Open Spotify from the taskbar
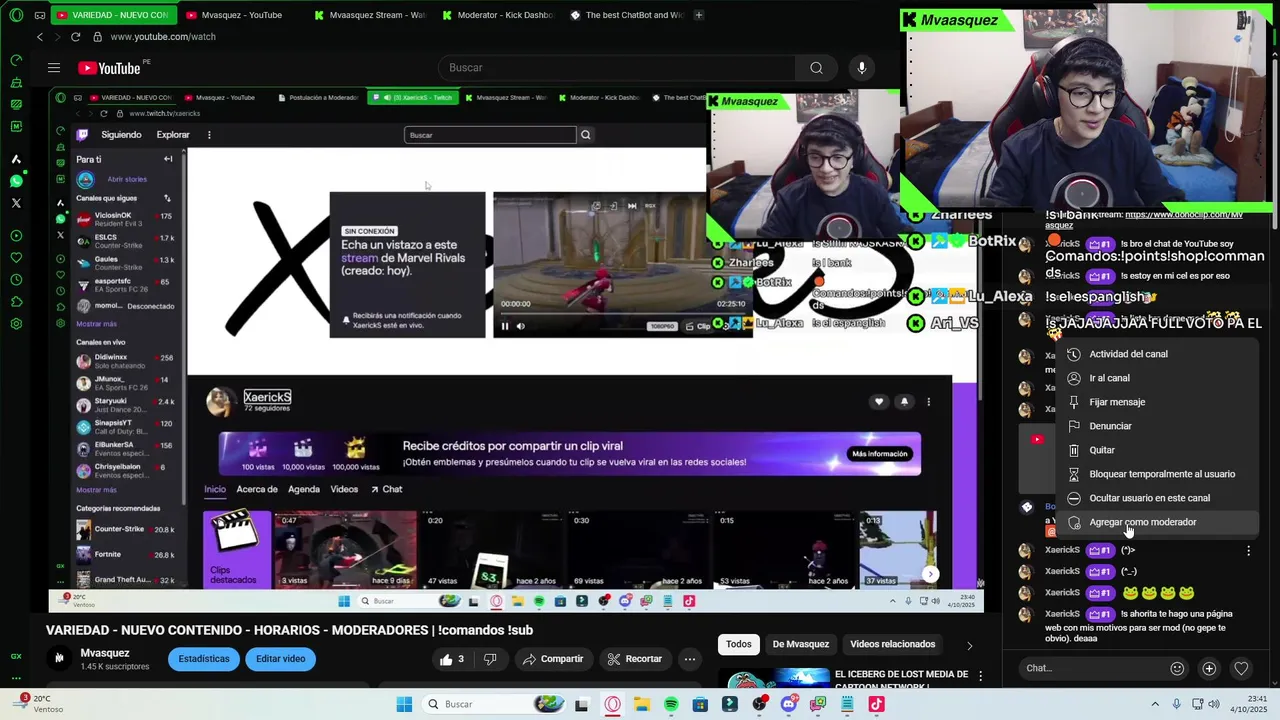Screen dimensions: 1280x720 671,704
